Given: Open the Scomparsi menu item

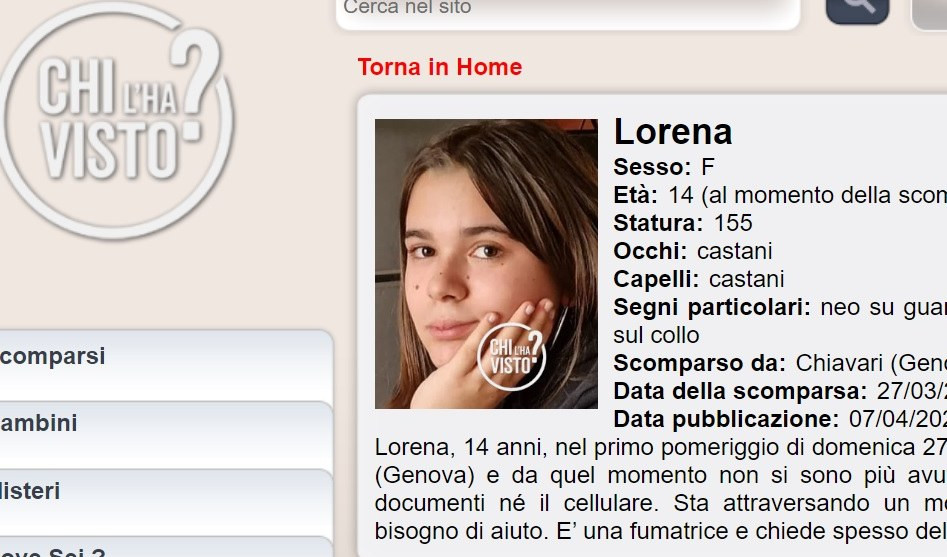Looking at the screenshot, I should 166,365.
